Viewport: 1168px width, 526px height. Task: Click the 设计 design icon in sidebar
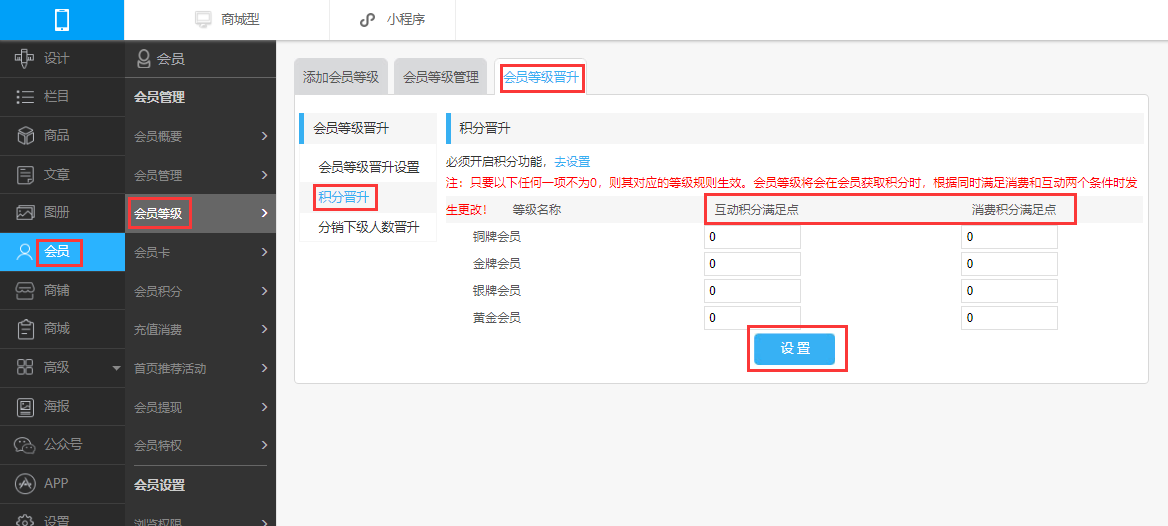[25, 58]
